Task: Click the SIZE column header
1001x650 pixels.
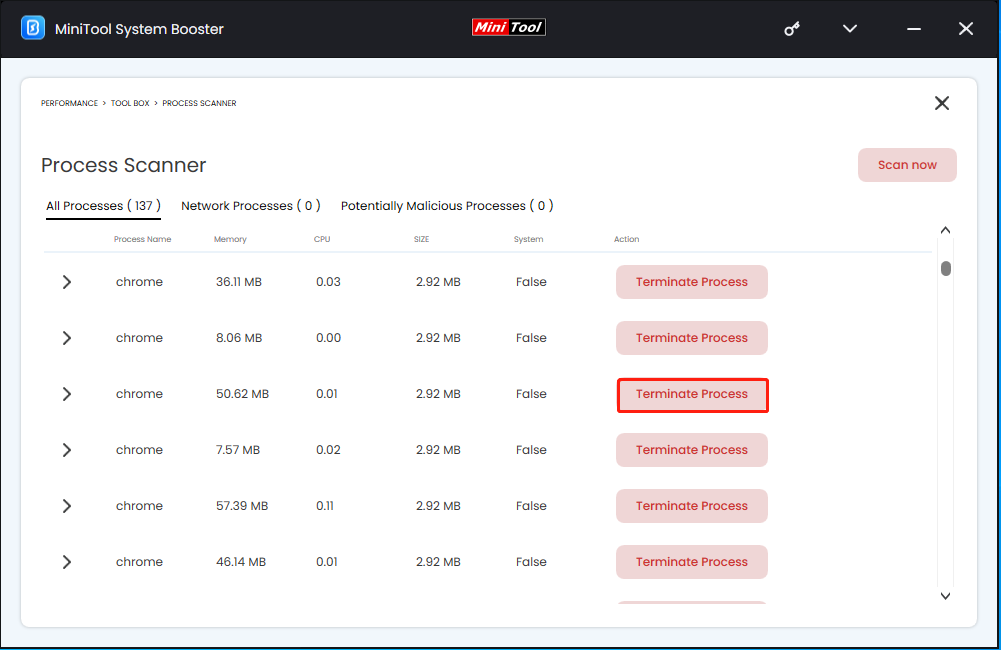Action: (x=421, y=239)
